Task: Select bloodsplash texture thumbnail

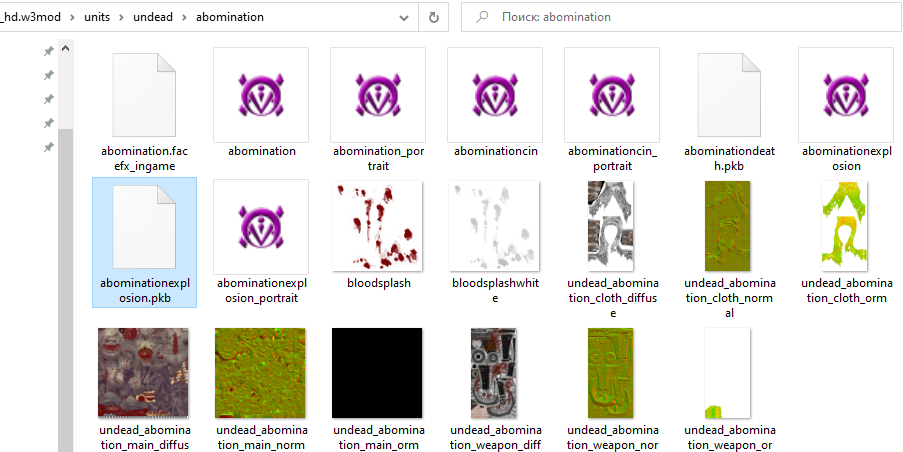Action: pyautogui.click(x=377, y=226)
